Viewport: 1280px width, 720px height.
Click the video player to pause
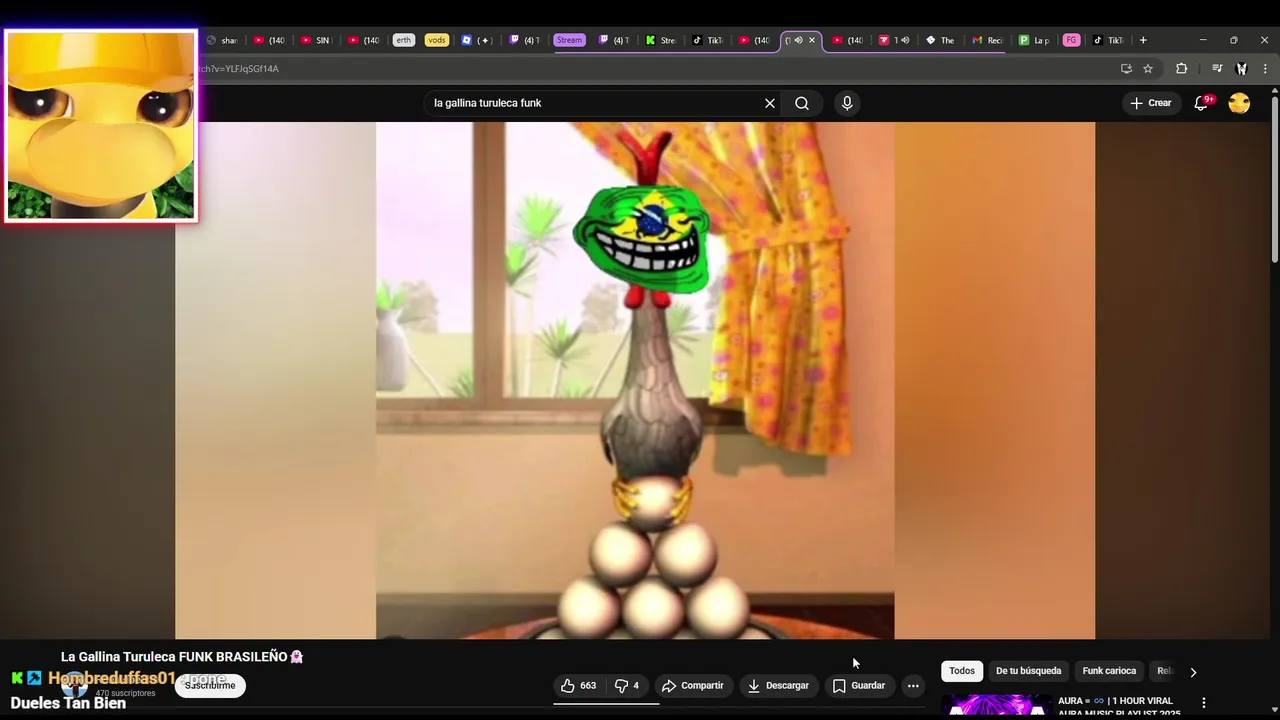[635, 380]
